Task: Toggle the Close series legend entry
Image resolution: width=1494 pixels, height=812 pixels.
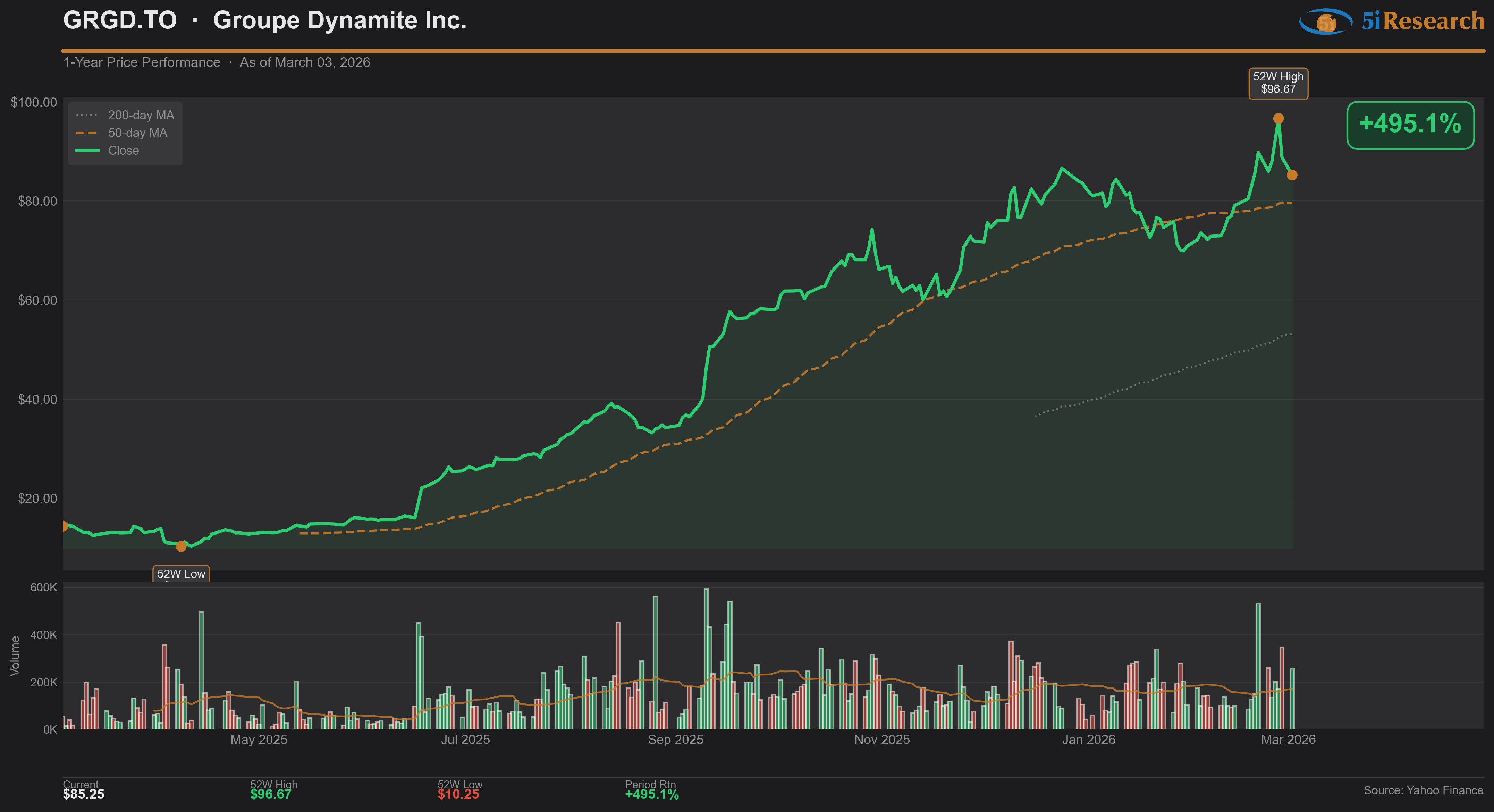Action: (124, 151)
